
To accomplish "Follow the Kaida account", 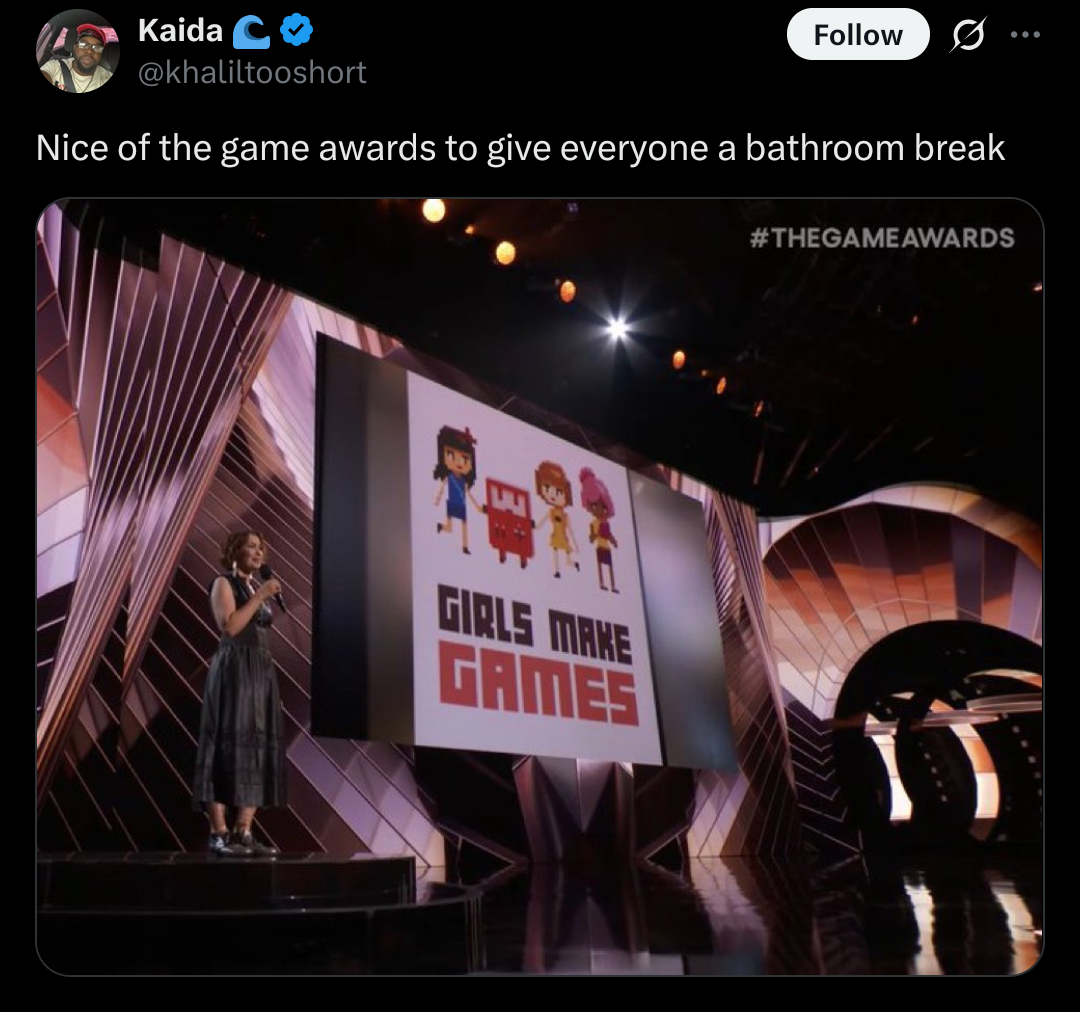I will coord(858,34).
